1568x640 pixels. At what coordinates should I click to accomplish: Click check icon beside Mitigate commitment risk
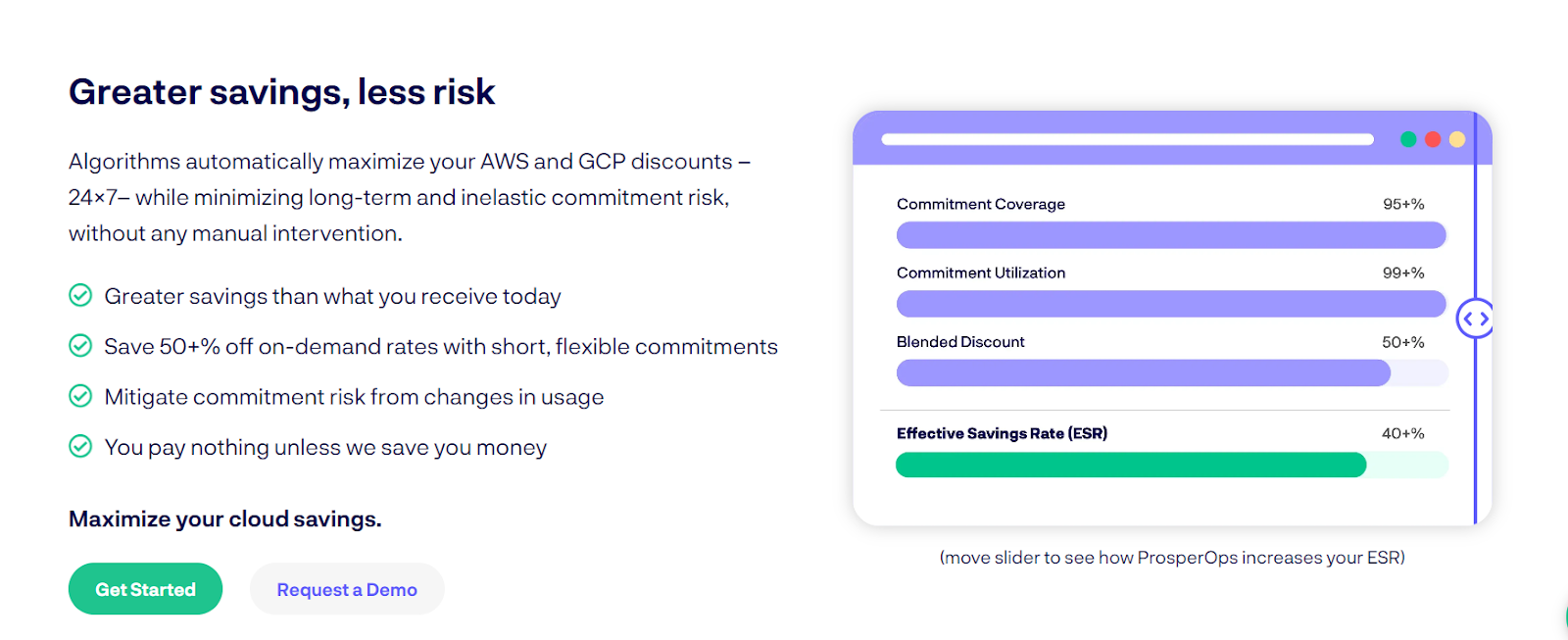(80, 396)
